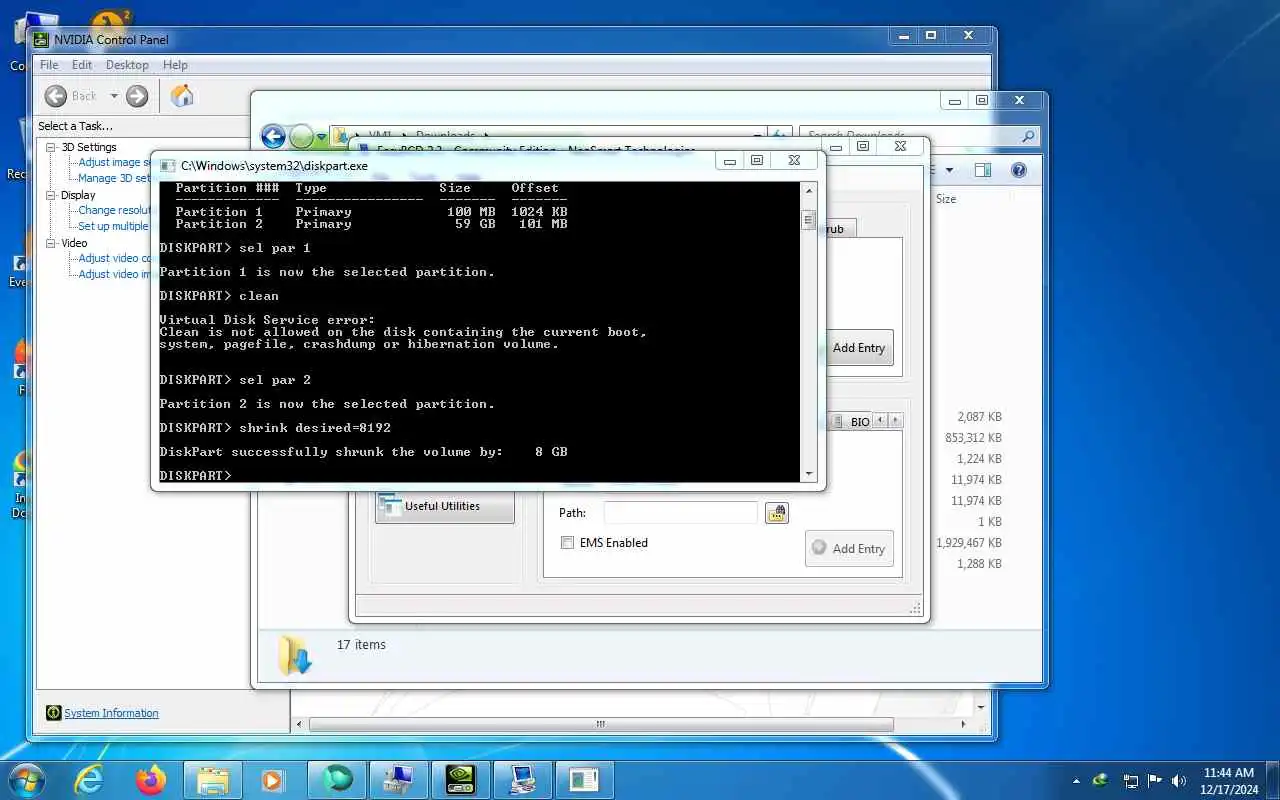The width and height of the screenshot is (1280, 800).
Task: Click the lower Add Entry button in EasyBCD
Action: [849, 548]
